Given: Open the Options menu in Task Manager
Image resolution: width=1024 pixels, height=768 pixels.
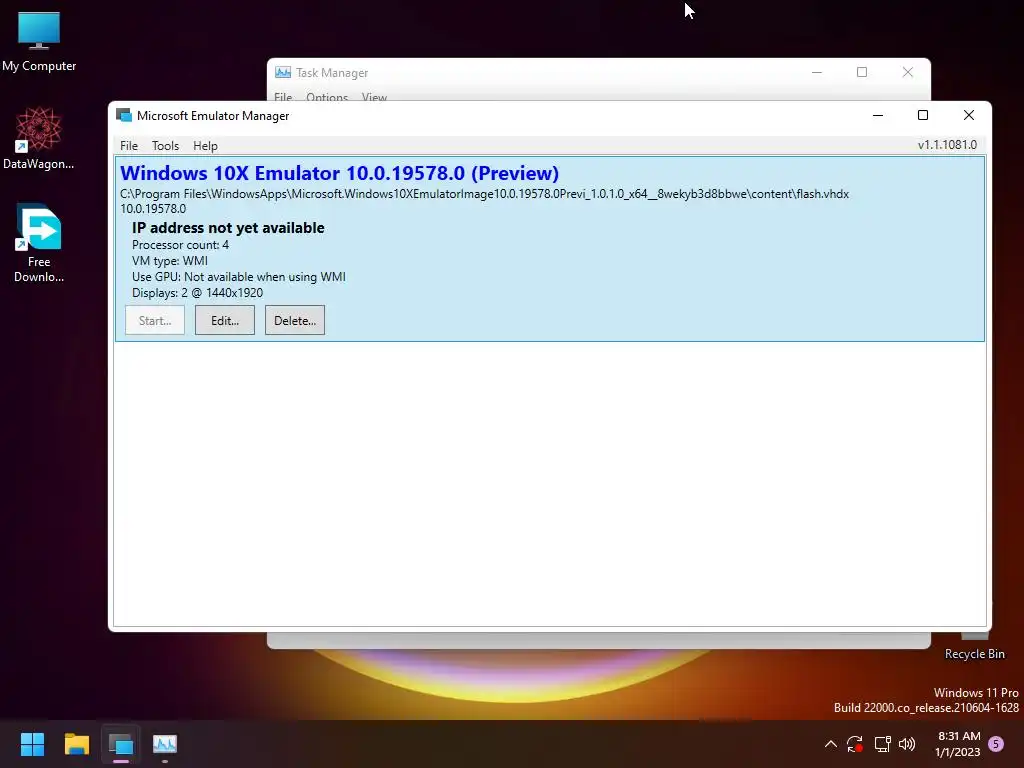Looking at the screenshot, I should pyautogui.click(x=327, y=97).
